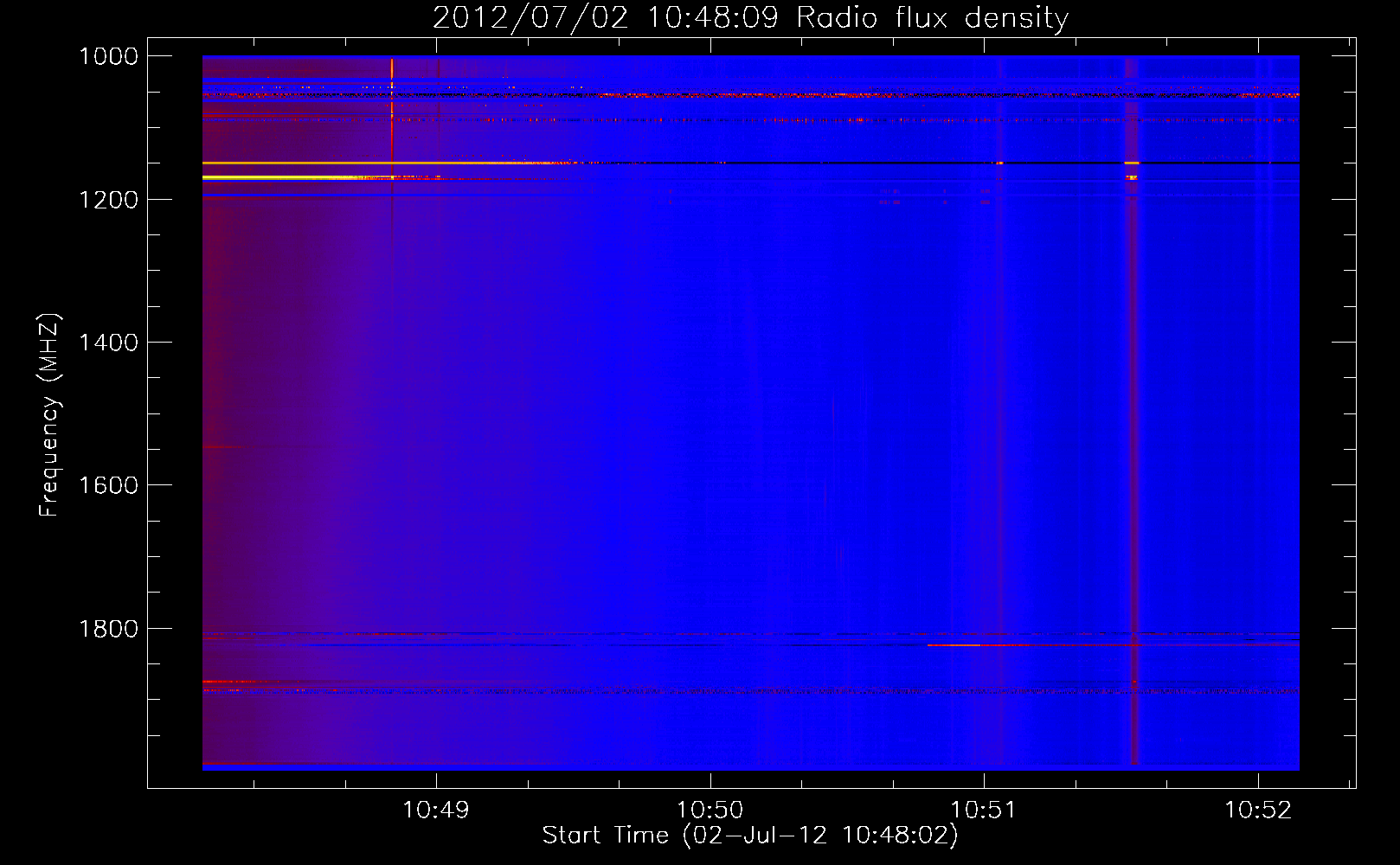Click the 10:51 time tick label

[x=983, y=811]
